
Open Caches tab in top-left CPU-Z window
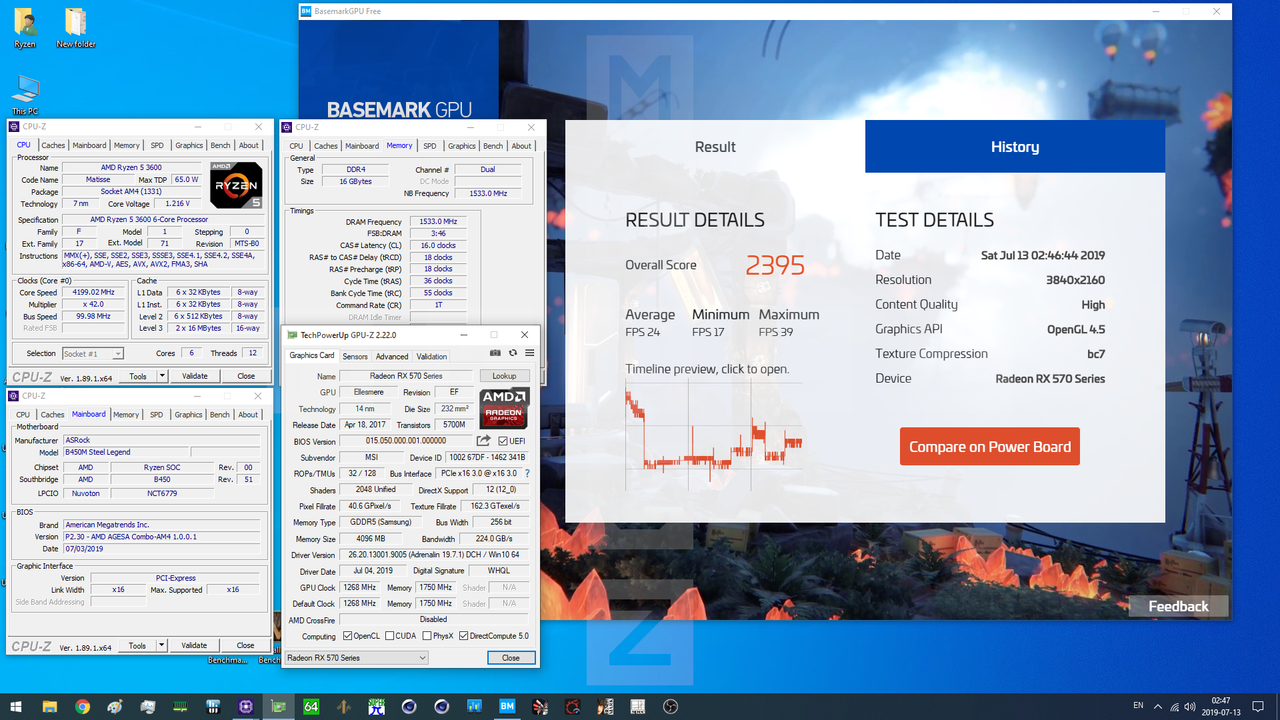pos(53,145)
